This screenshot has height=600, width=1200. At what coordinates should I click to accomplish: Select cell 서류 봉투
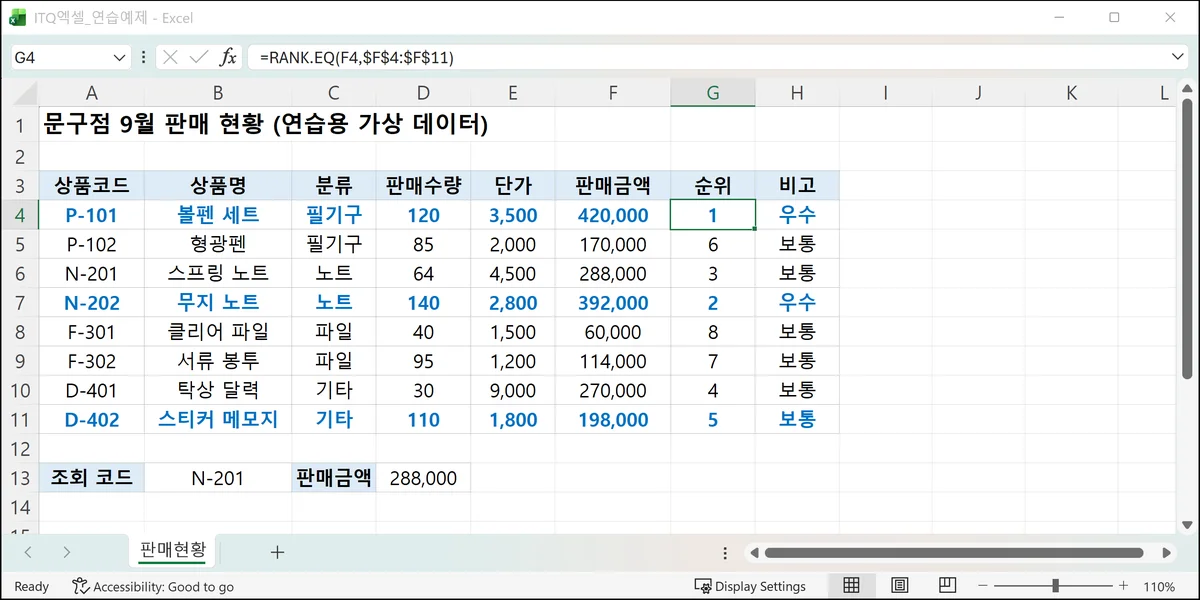tap(218, 361)
